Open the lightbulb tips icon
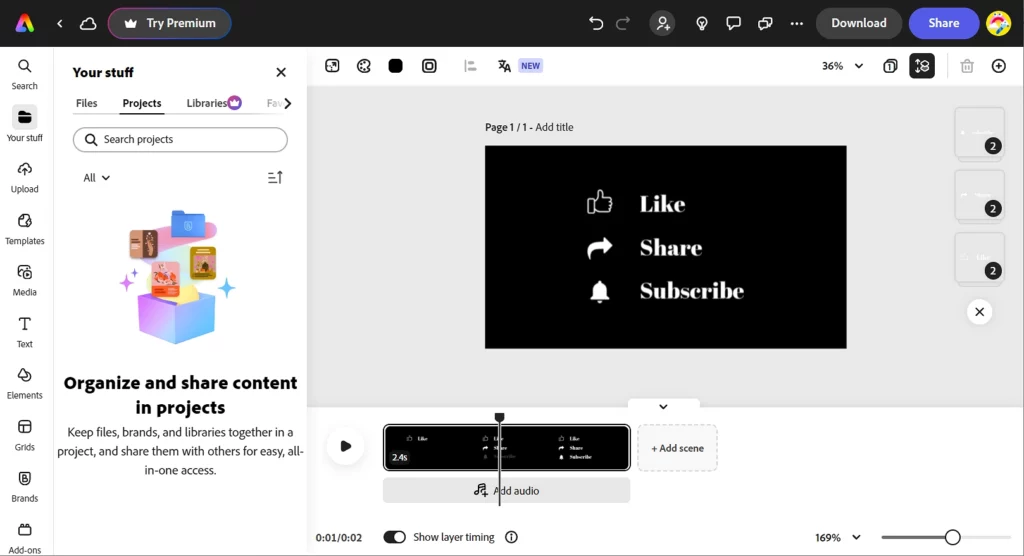 click(701, 24)
